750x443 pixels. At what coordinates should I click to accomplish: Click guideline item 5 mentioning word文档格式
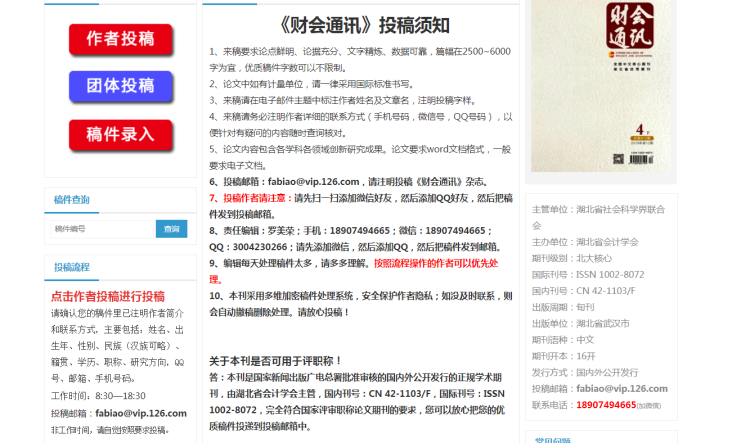pos(360,157)
